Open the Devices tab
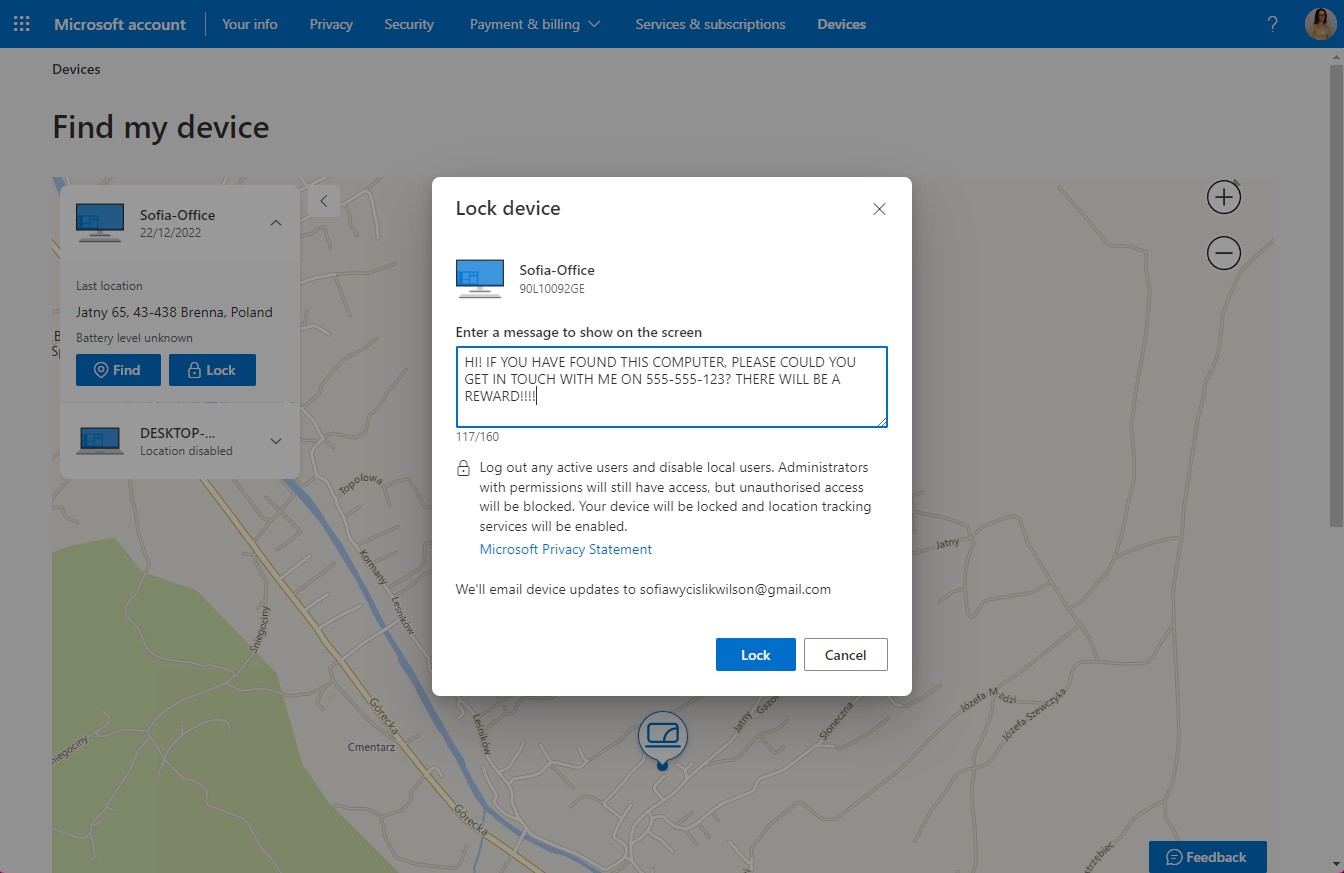1344x873 pixels. click(x=842, y=24)
